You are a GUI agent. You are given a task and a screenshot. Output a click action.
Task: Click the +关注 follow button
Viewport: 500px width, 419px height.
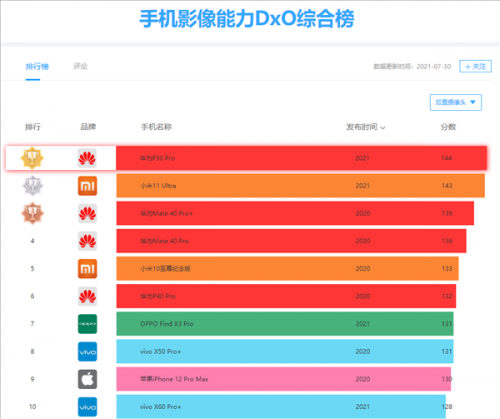click(475, 66)
